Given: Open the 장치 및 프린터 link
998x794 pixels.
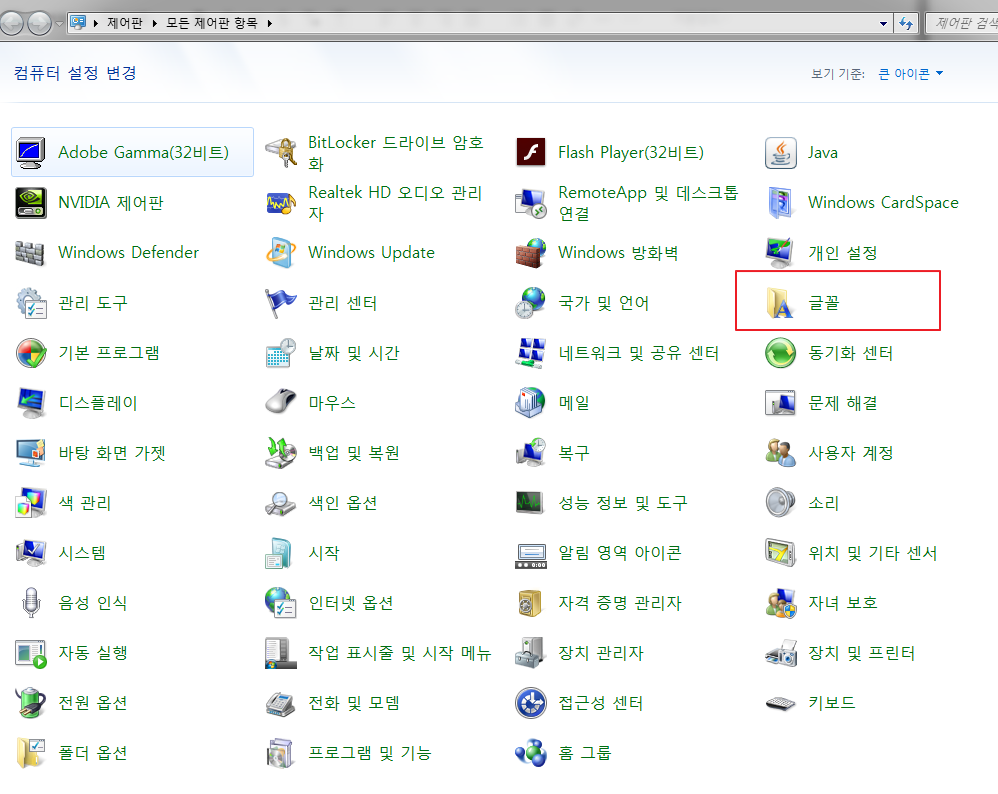Looking at the screenshot, I should [x=862, y=653].
